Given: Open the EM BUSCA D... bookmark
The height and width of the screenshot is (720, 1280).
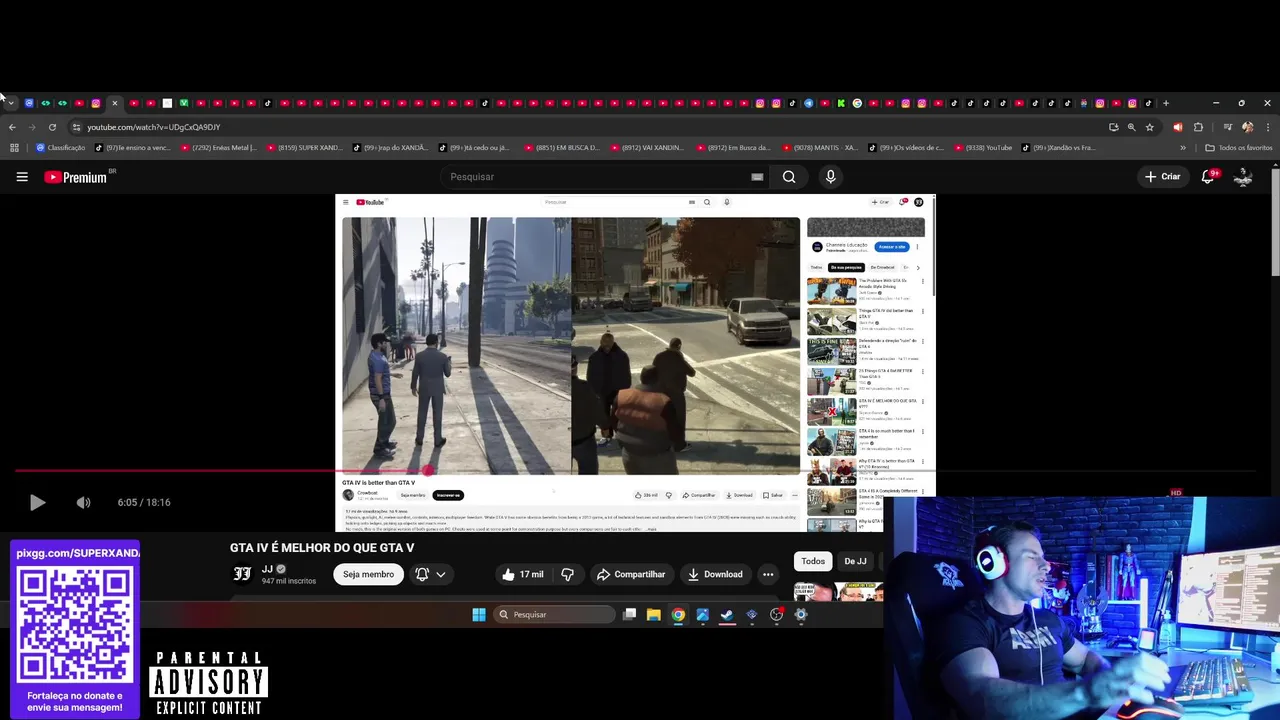Looking at the screenshot, I should coord(560,148).
